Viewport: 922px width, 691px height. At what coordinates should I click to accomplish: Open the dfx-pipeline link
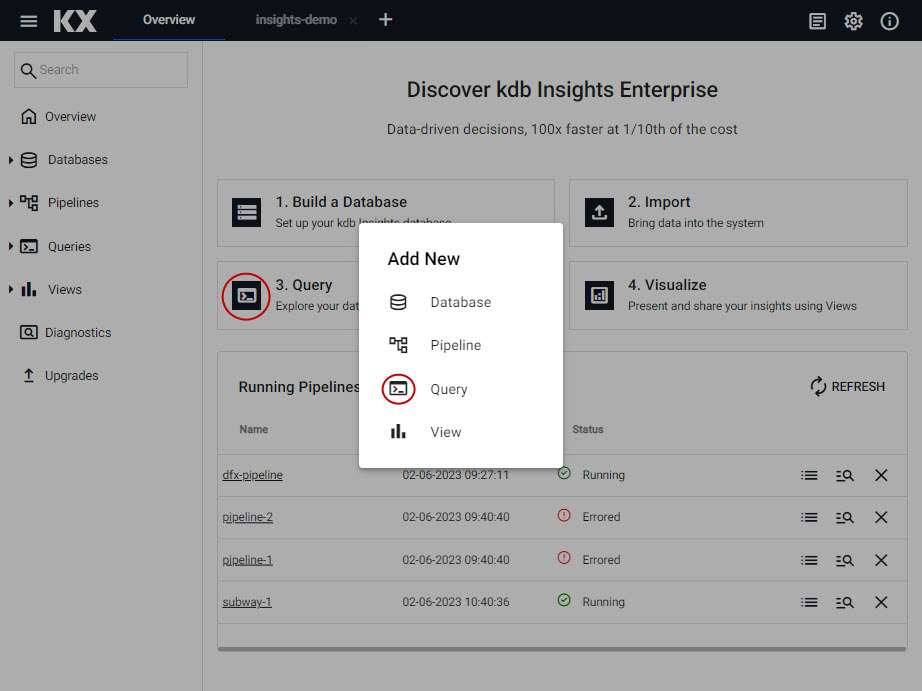[252, 475]
